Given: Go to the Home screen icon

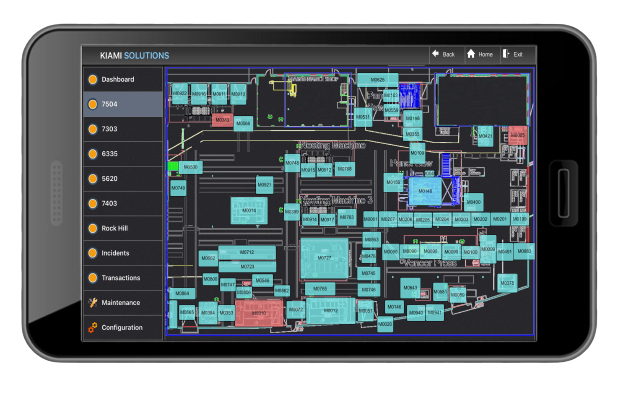Looking at the screenshot, I should (471, 54).
